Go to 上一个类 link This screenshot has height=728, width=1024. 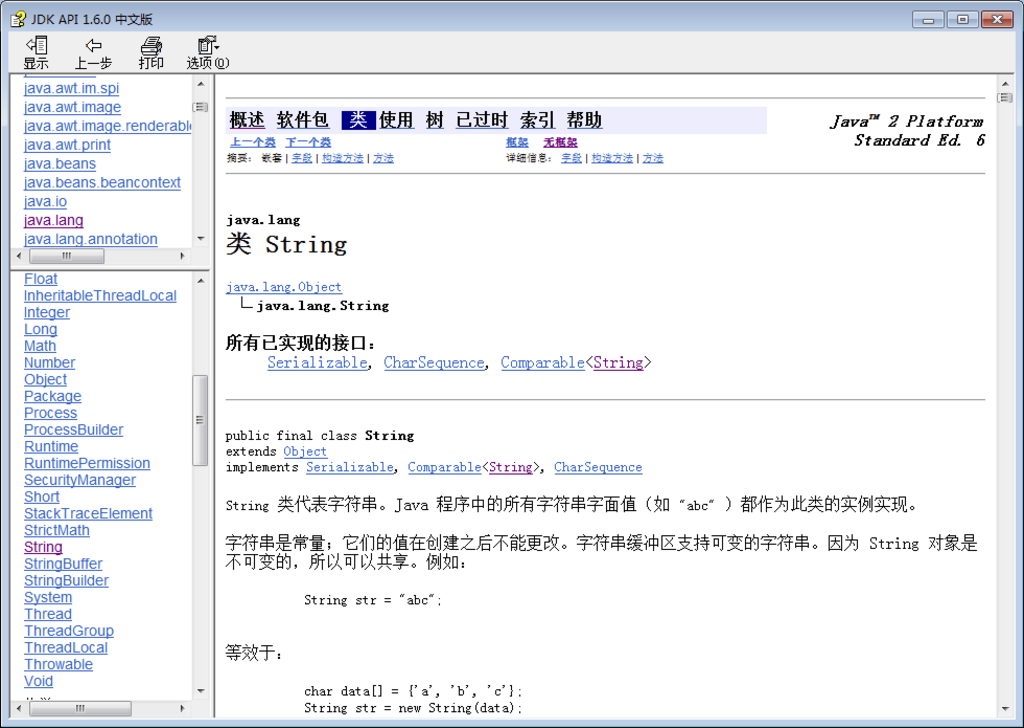(253, 142)
